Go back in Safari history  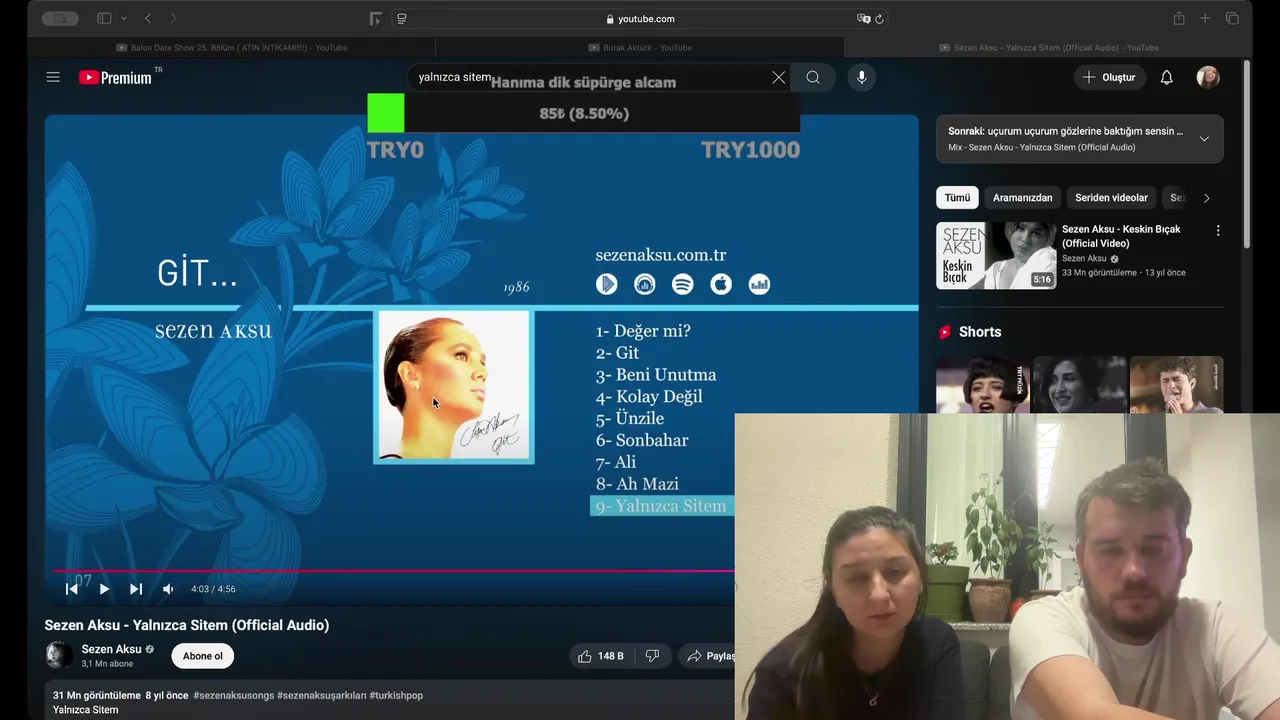point(148,18)
